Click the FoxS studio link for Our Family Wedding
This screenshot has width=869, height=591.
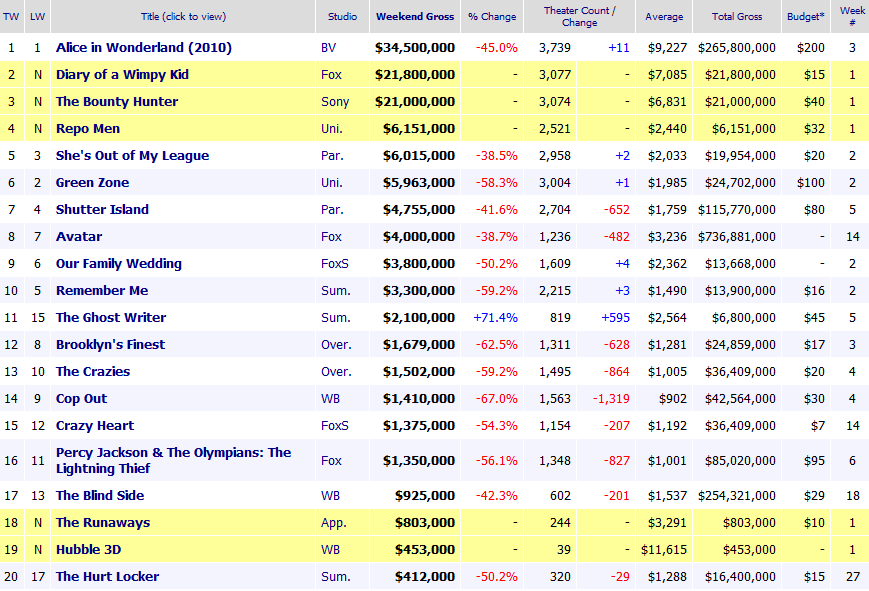pos(335,264)
